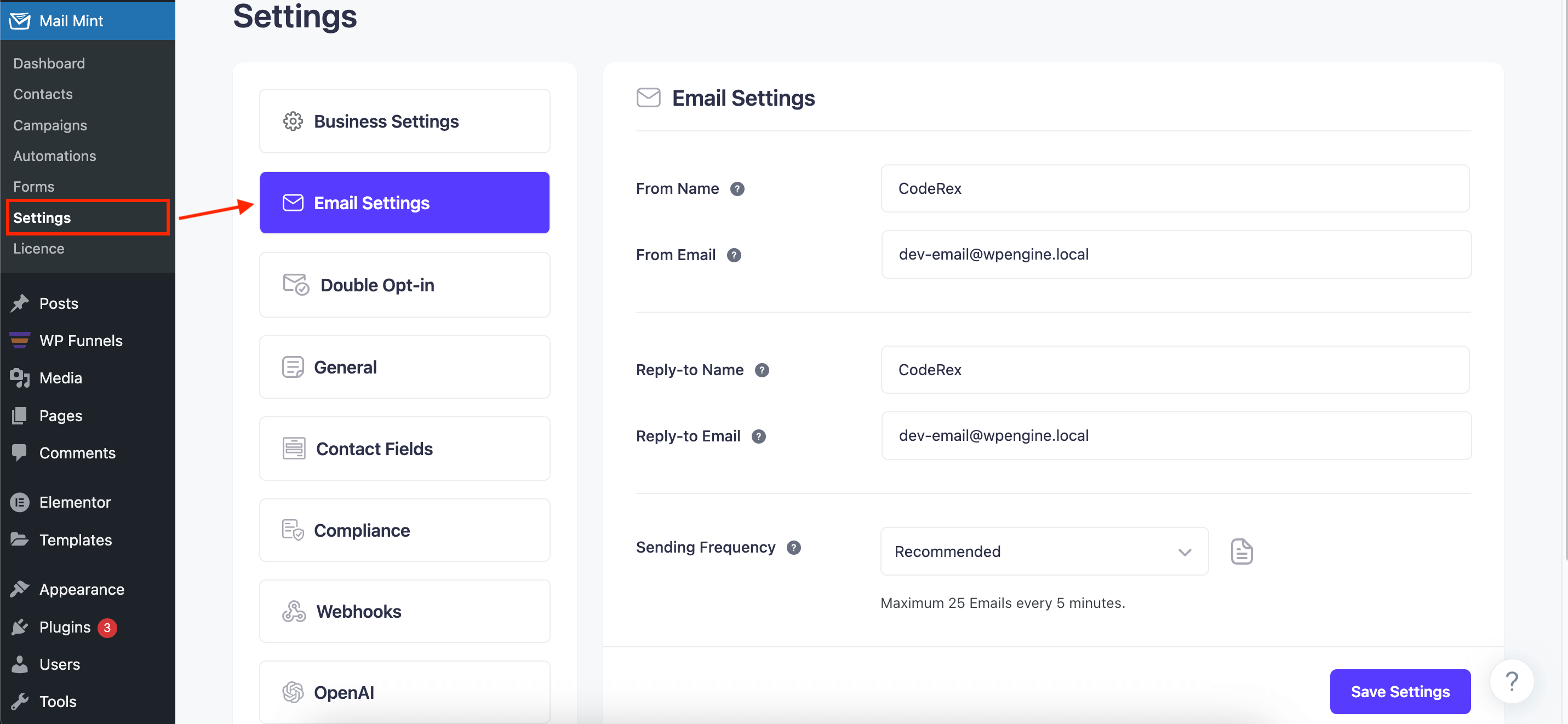Viewport: 1568px width, 724px height.
Task: Click the Plugins plug icon in sidebar
Action: coord(20,627)
